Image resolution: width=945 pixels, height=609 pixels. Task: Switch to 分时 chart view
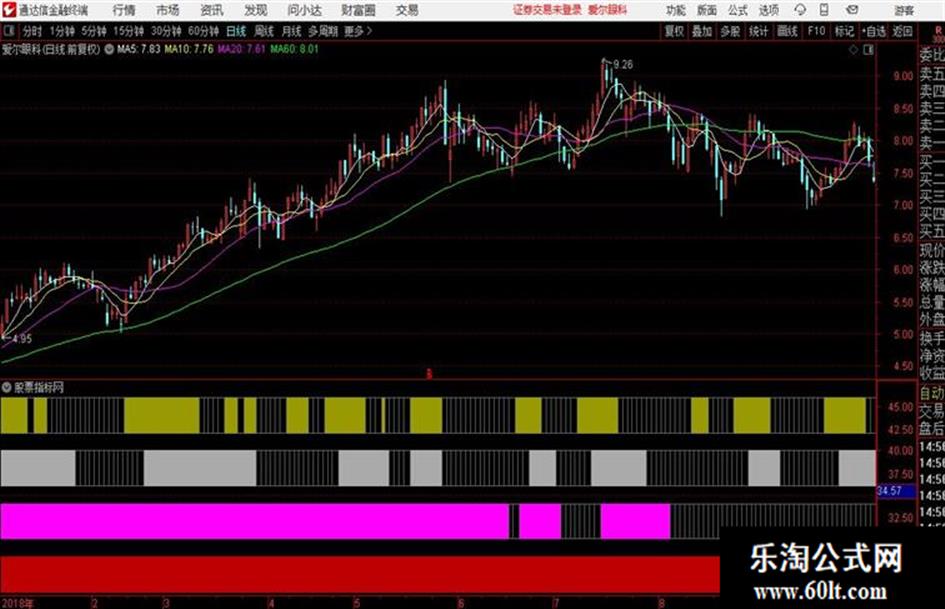click(33, 31)
